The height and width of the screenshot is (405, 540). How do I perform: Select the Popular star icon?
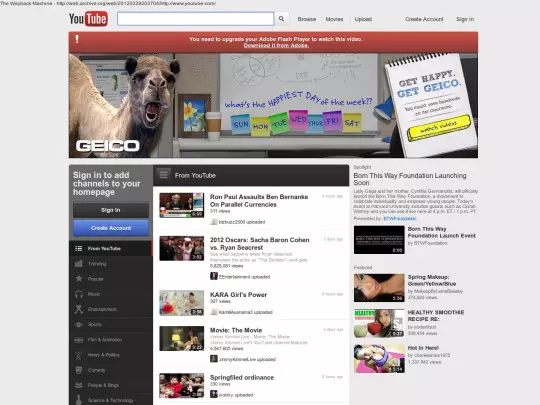tap(79, 279)
